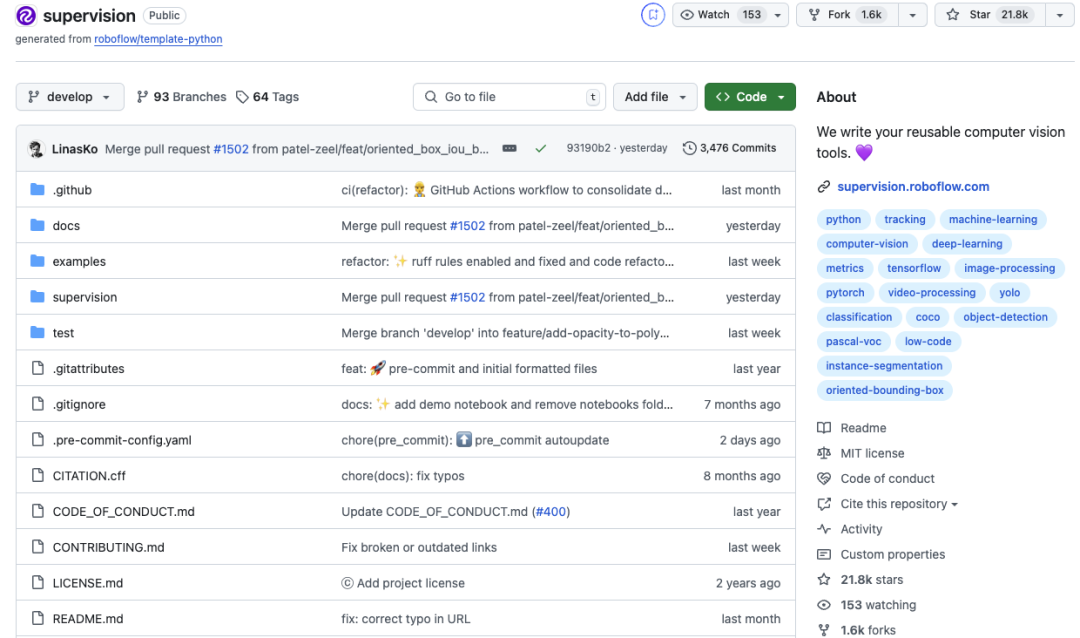Click the supervision repository logo icon
The image size is (1080, 638).
tap(25, 15)
